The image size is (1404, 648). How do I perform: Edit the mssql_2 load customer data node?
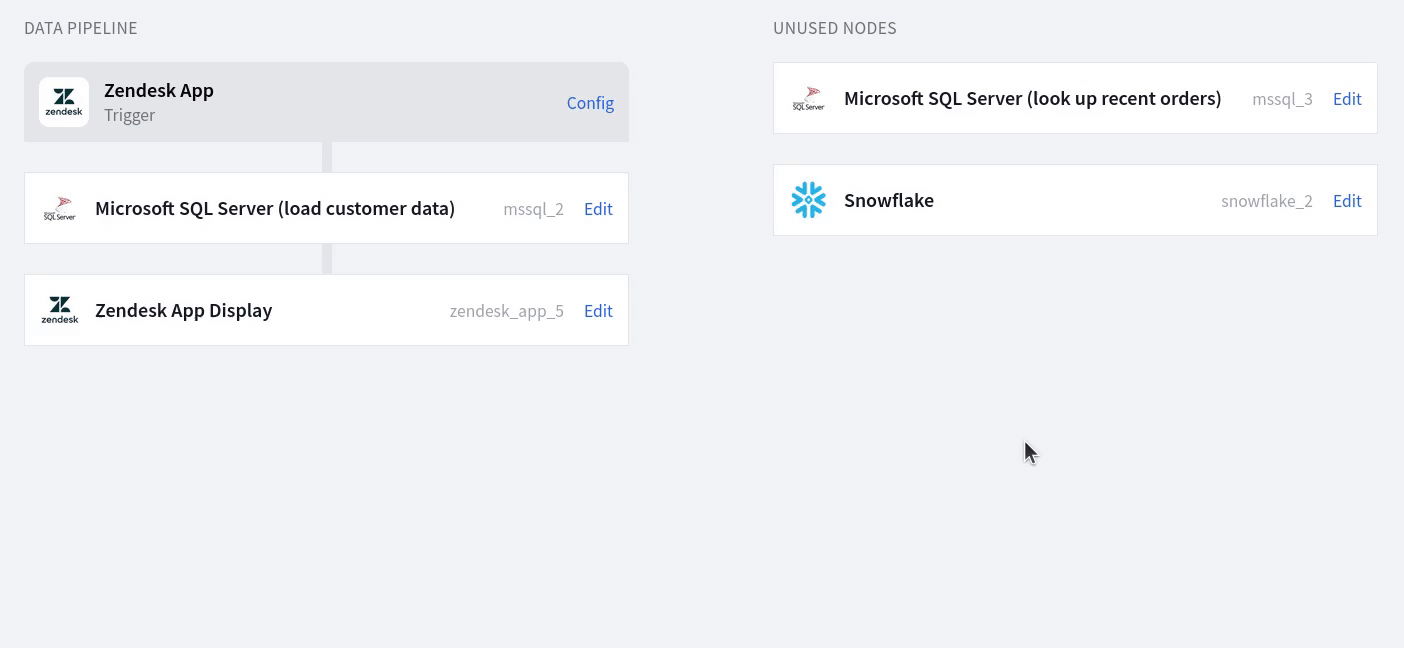coord(598,209)
